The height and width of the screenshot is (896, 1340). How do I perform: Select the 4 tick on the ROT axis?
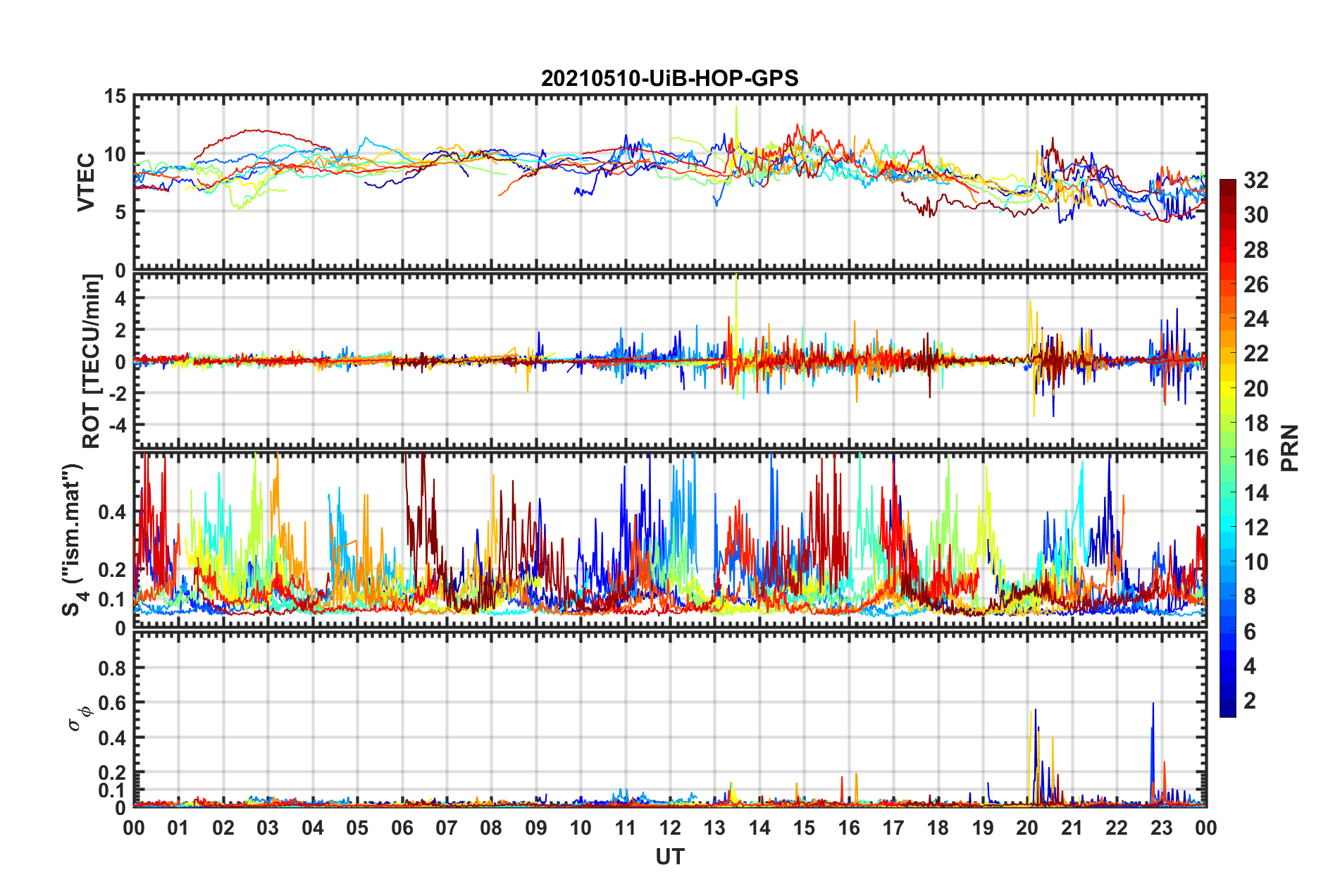[120, 298]
